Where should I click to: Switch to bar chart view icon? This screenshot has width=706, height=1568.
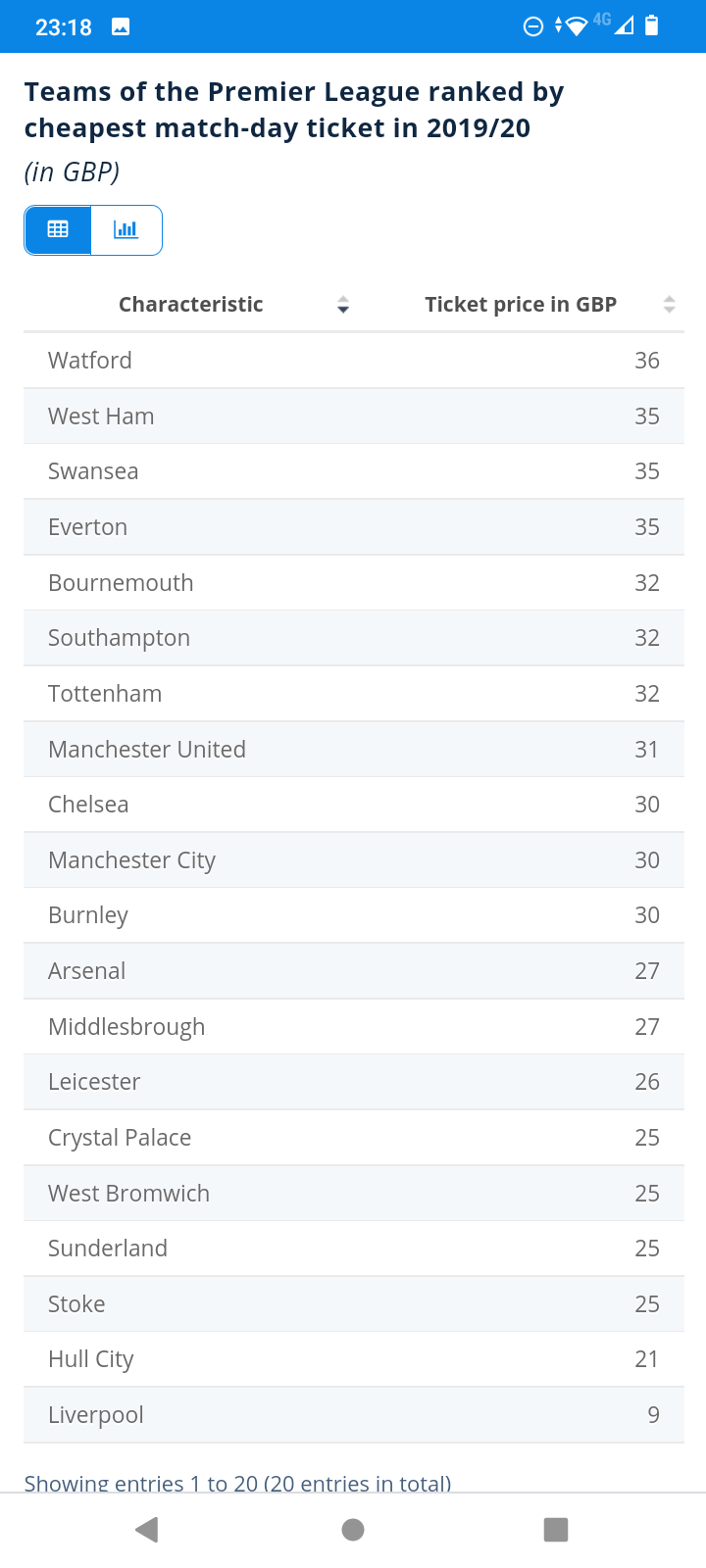point(126,230)
